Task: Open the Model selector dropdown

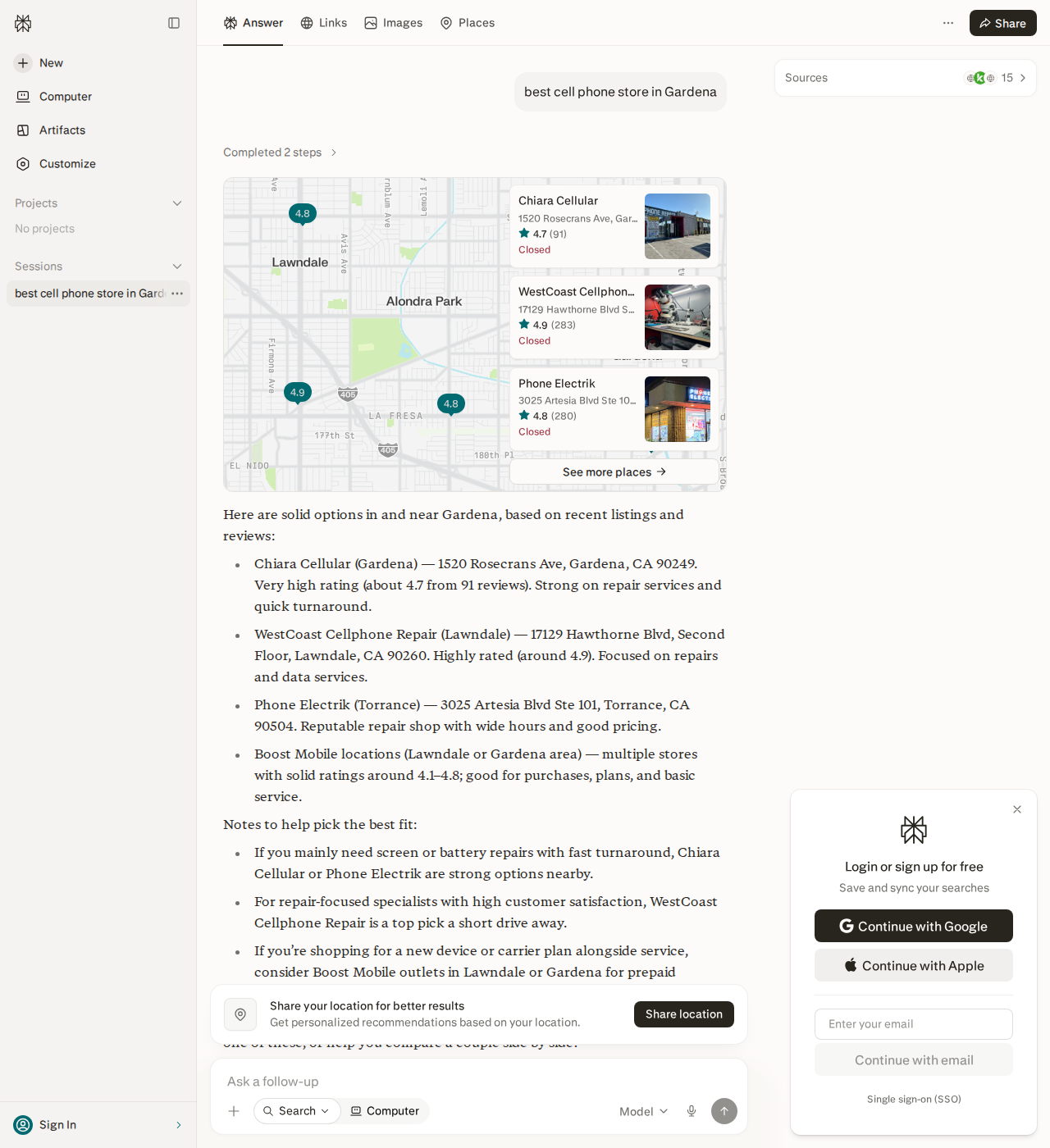Action: click(644, 1111)
